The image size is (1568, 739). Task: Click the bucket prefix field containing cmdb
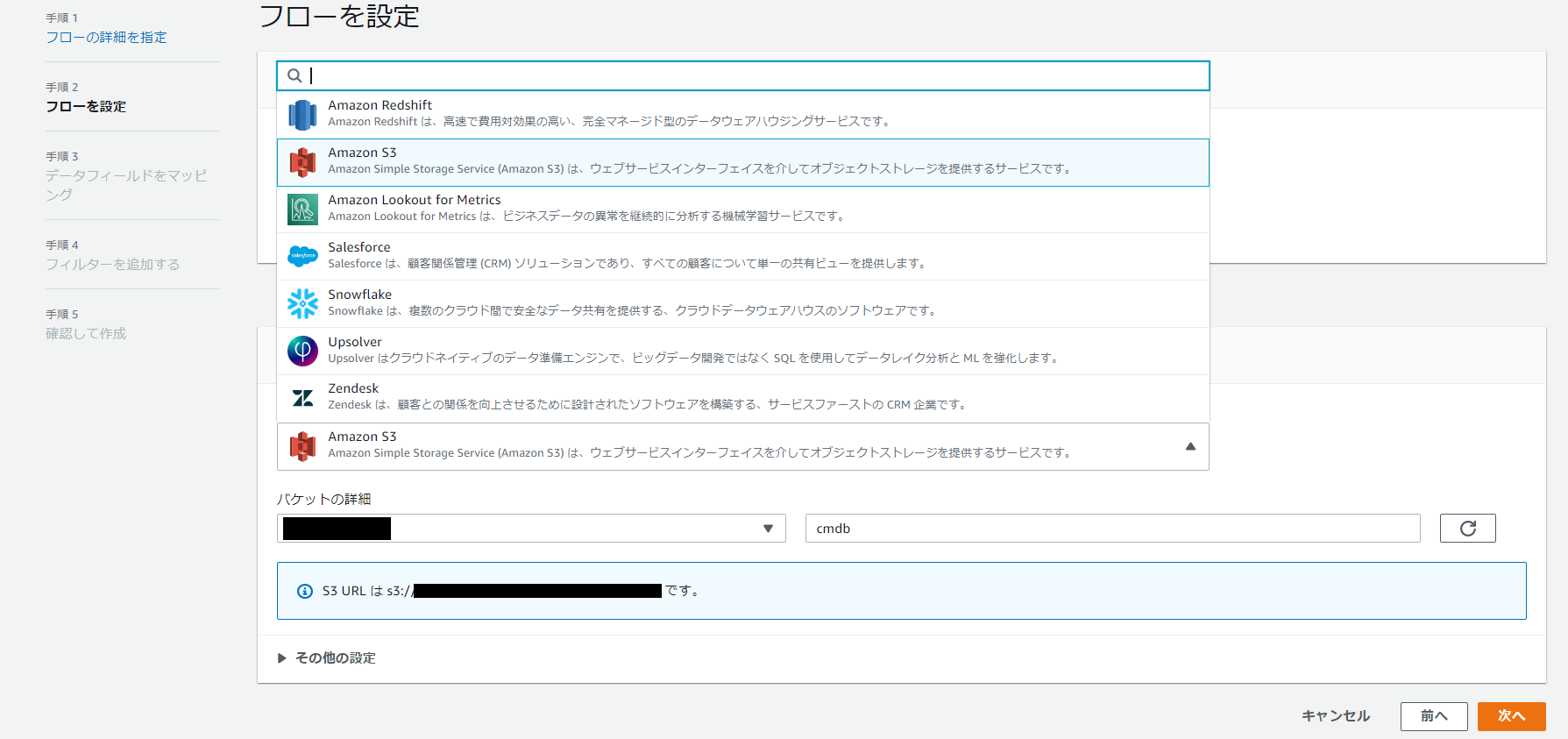[1112, 528]
